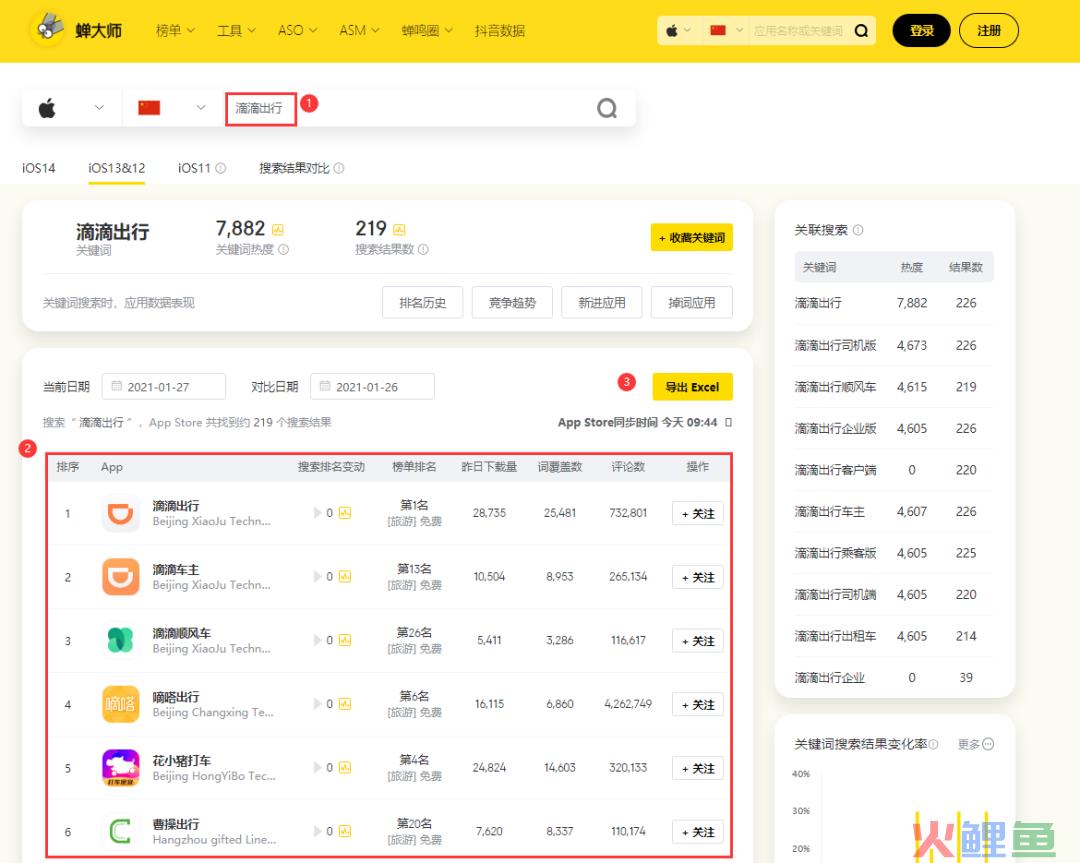The image size is (1080, 863).
Task: Click the 滴滴出行 app icon
Action: point(121,513)
